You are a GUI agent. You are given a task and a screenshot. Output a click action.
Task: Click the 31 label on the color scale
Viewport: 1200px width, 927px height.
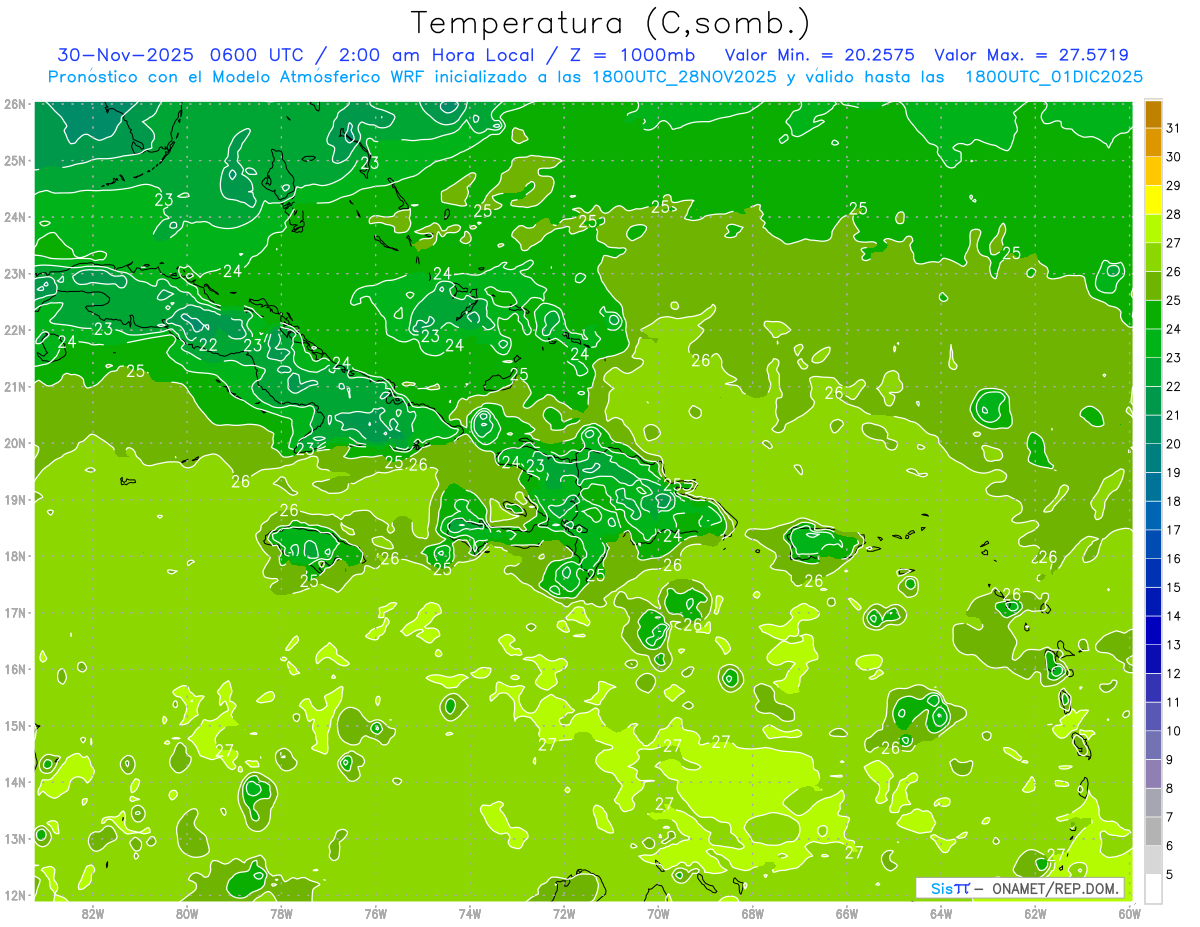tap(1173, 129)
